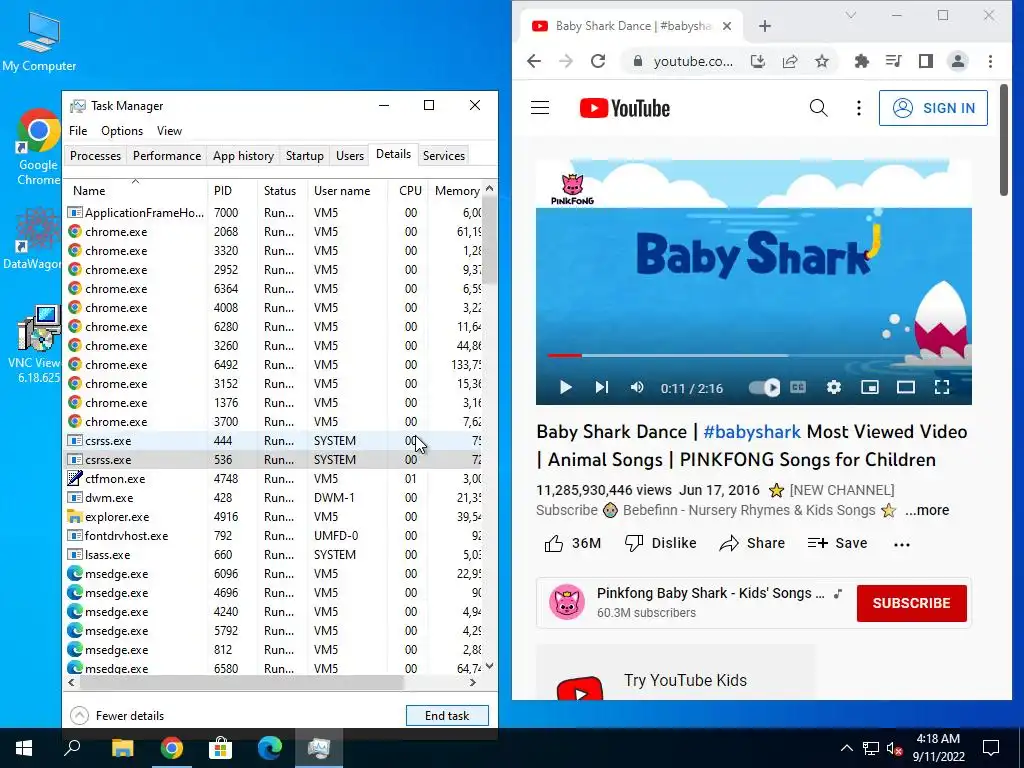The width and height of the screenshot is (1024, 768).
Task: Go to YouTube home via logo
Action: (x=624, y=108)
